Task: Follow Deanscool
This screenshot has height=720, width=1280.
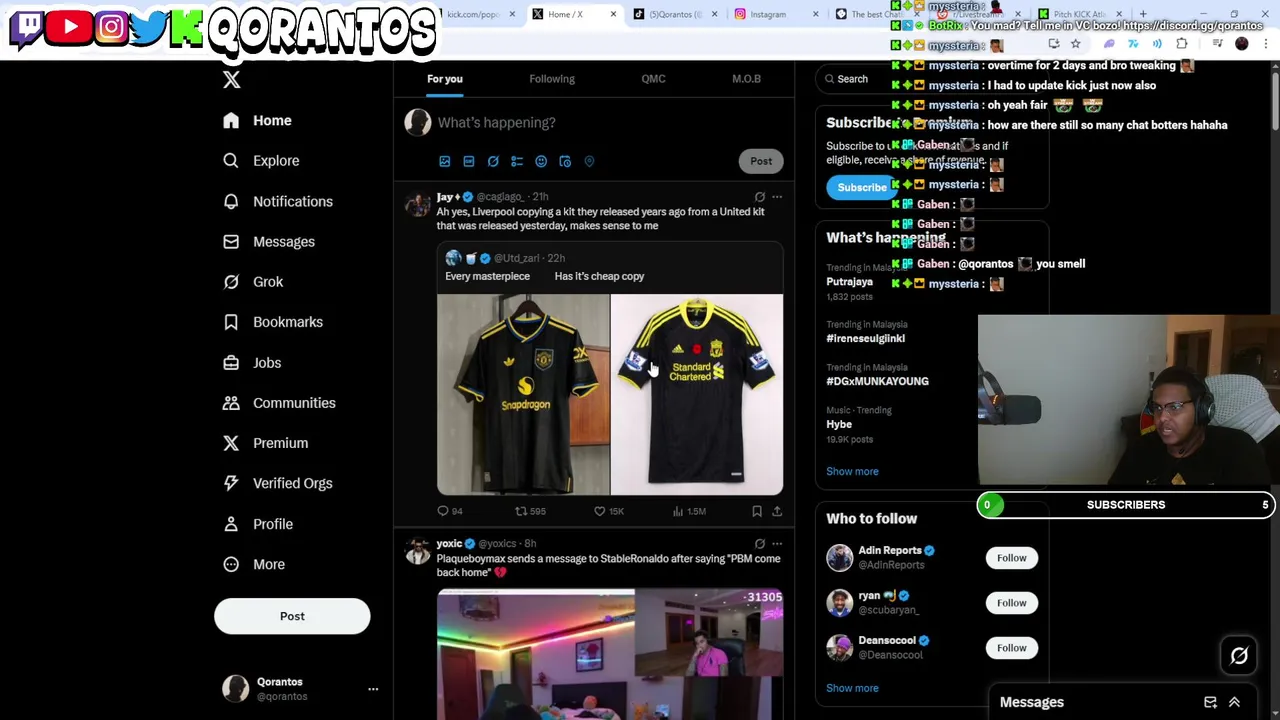Action: [x=1011, y=648]
